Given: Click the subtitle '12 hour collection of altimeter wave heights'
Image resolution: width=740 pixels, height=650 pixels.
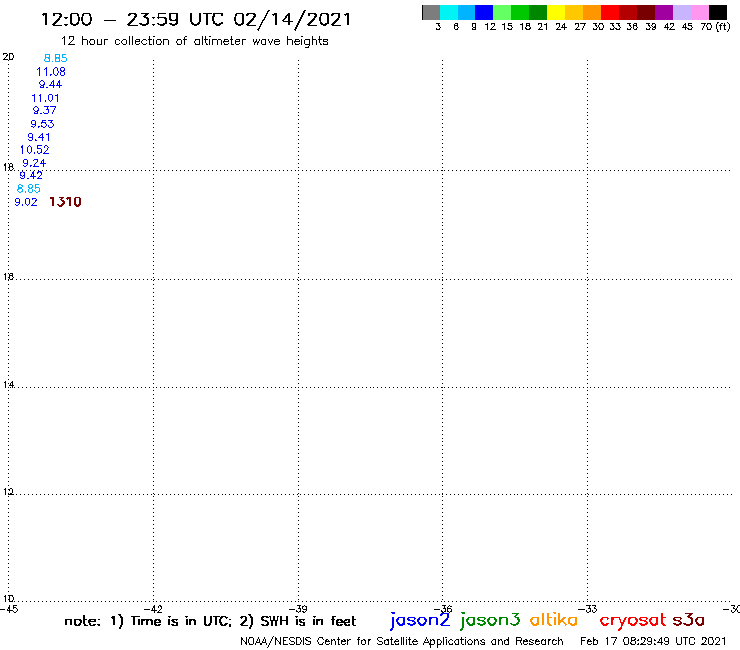Looking at the screenshot, I should pos(194,41).
